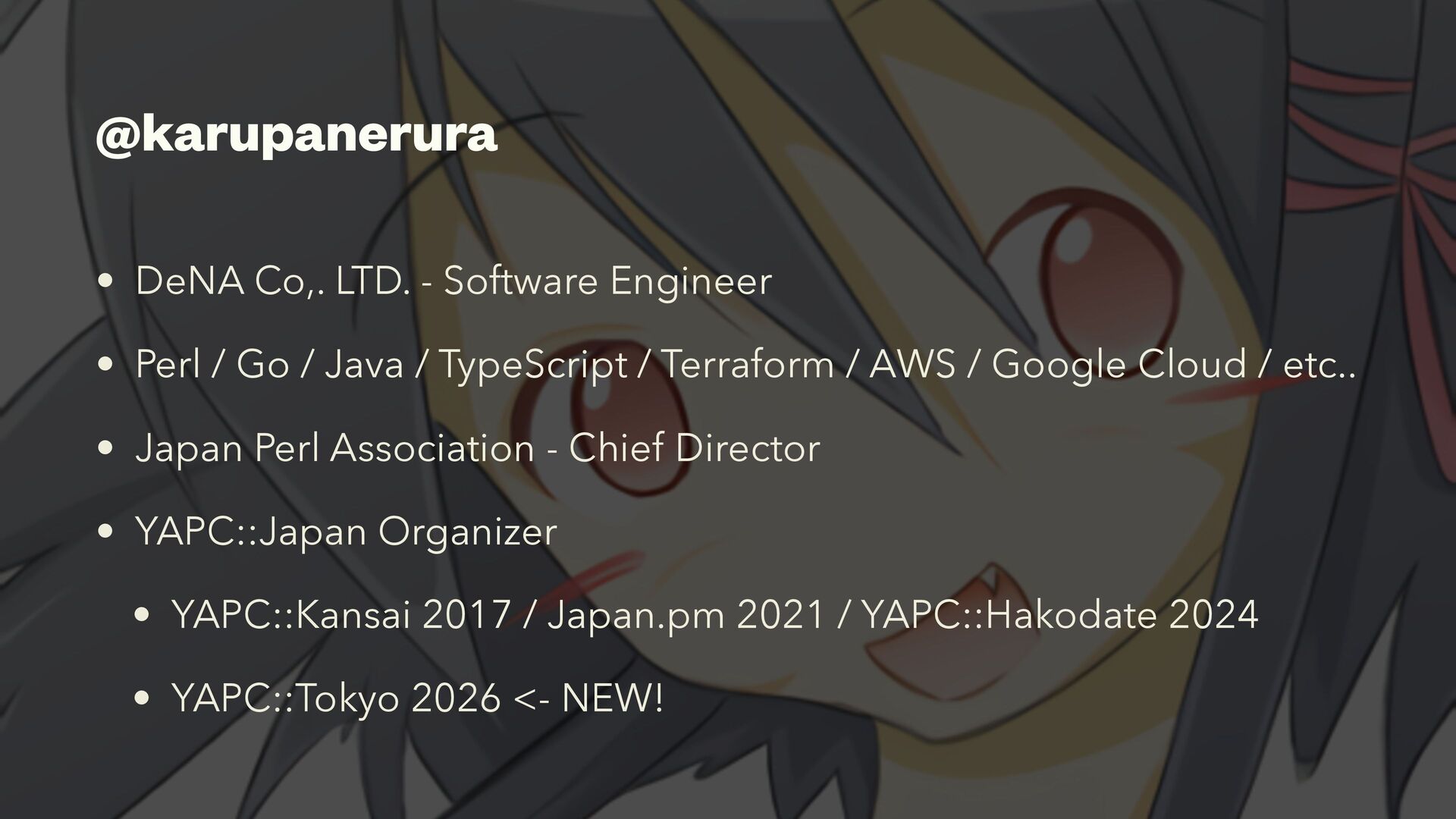Click the YAPC::Hakodate 2024 text
Viewport: 1456px width, 819px height.
(x=1060, y=614)
